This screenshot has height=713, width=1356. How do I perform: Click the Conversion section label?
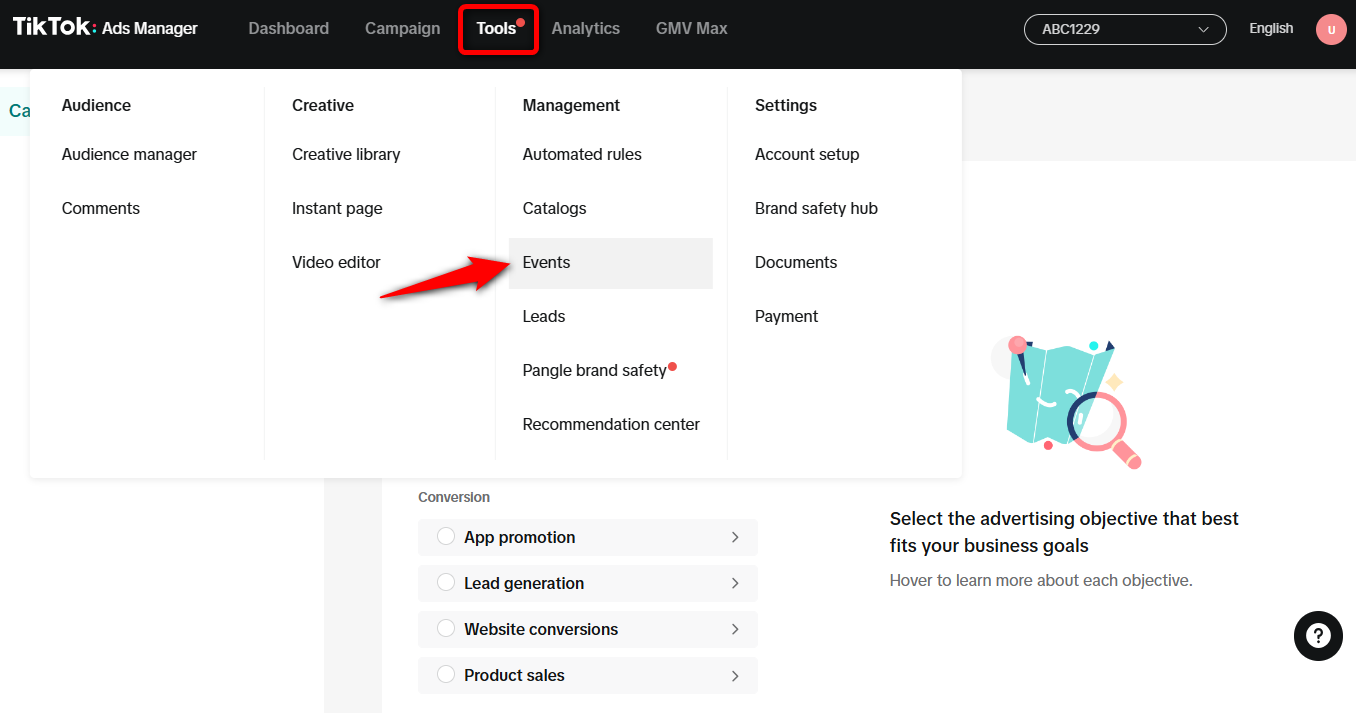[x=454, y=497]
